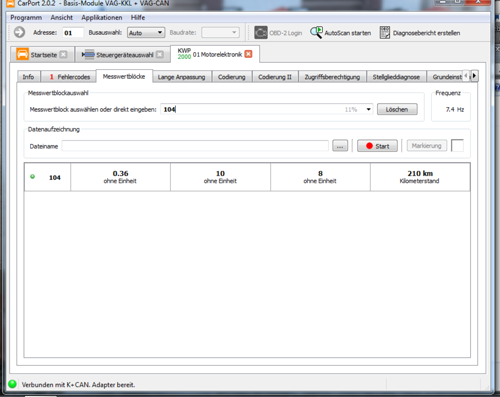Create diagnostic report via Diagnosebericht icon
Image resolution: width=500 pixels, height=397 pixels.
[x=385, y=33]
